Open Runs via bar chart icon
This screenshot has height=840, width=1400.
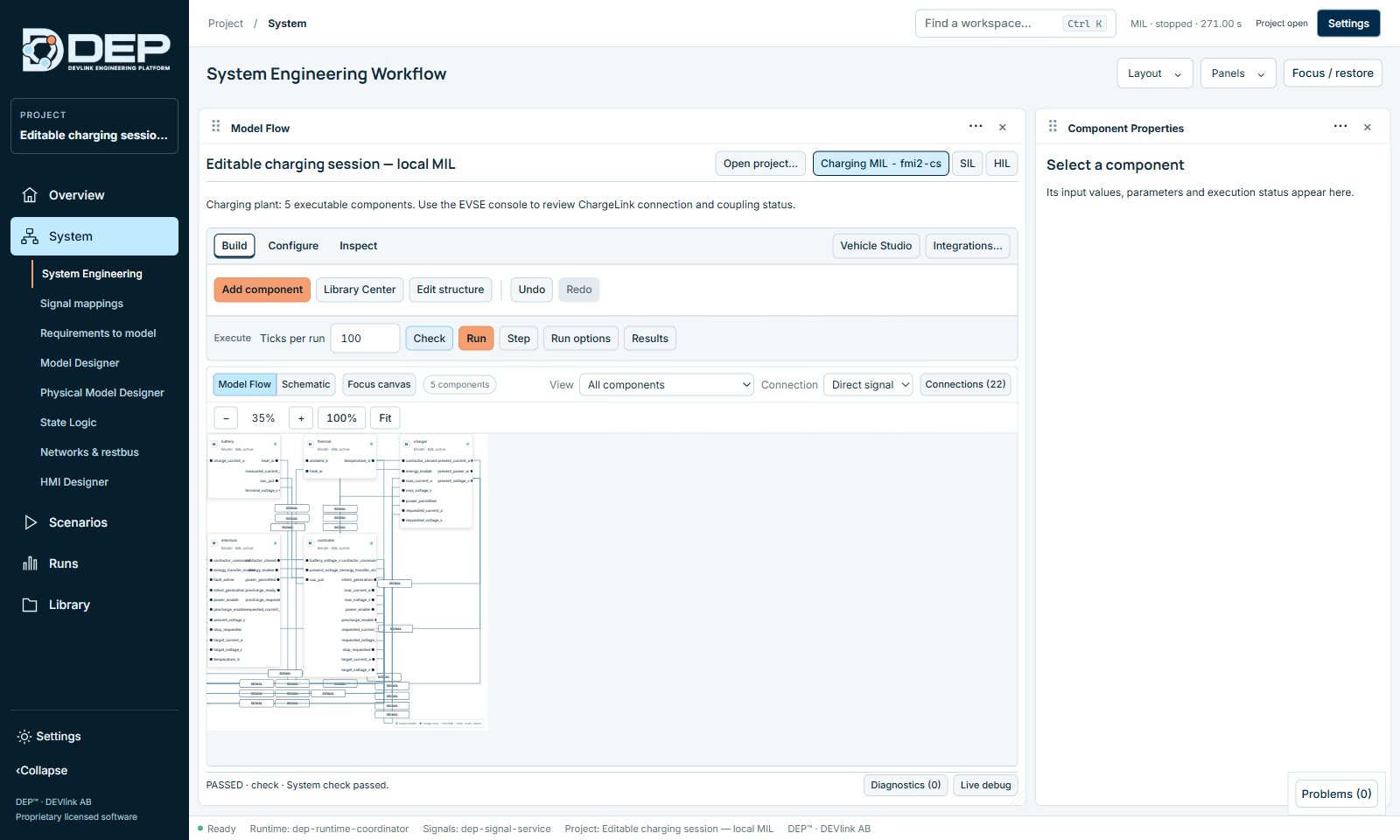click(x=30, y=563)
